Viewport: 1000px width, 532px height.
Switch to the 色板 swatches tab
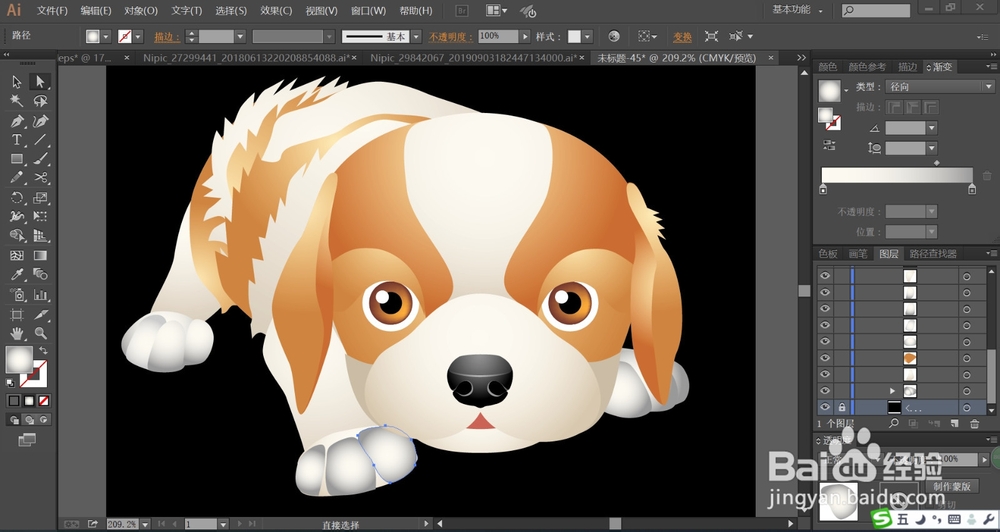[828, 254]
